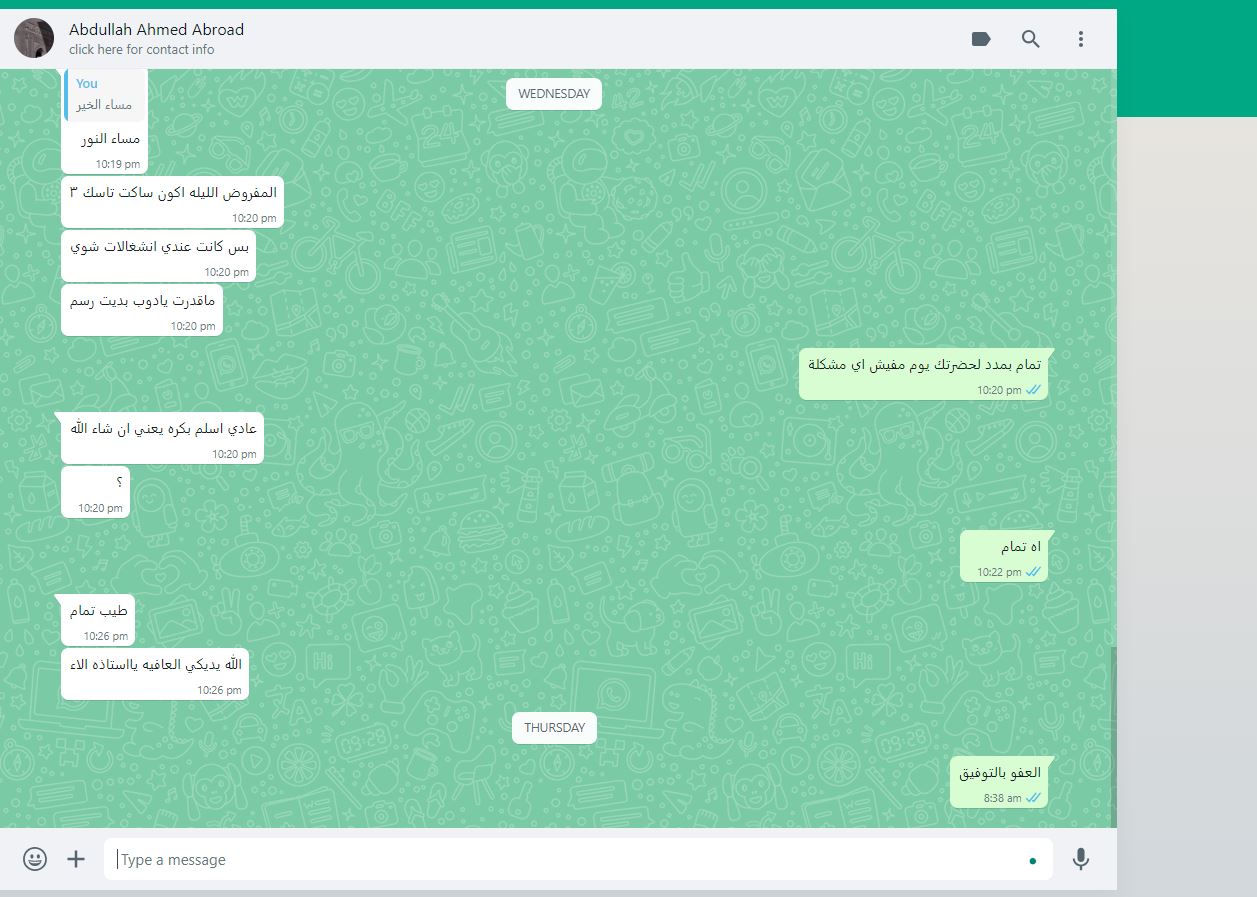1257x897 pixels.
Task: Select sent message 'اه تمام'
Action: [x=1005, y=557]
